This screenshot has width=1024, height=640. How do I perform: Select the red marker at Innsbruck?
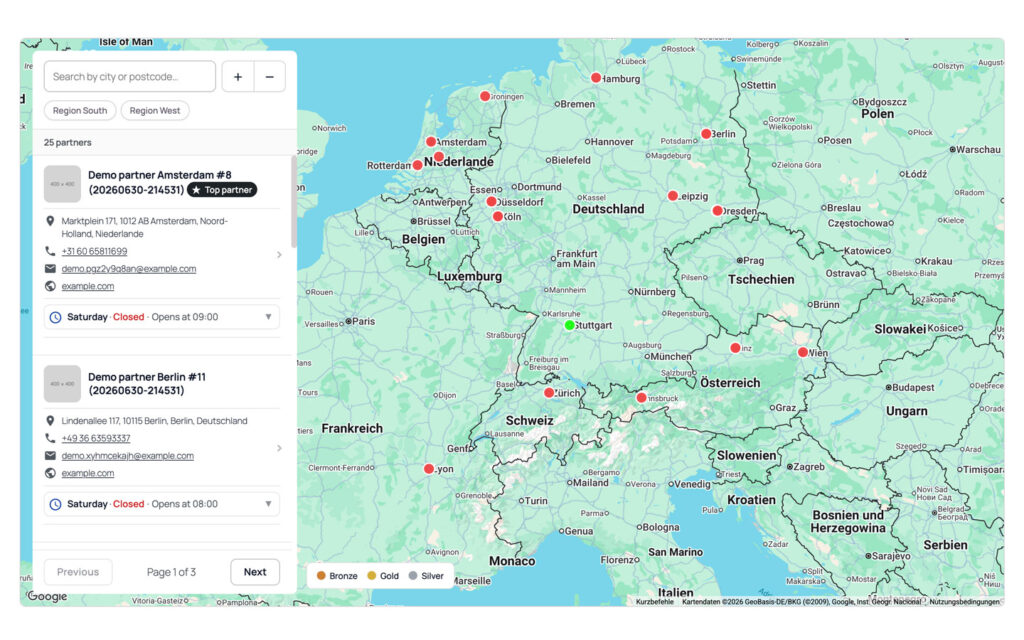641,398
